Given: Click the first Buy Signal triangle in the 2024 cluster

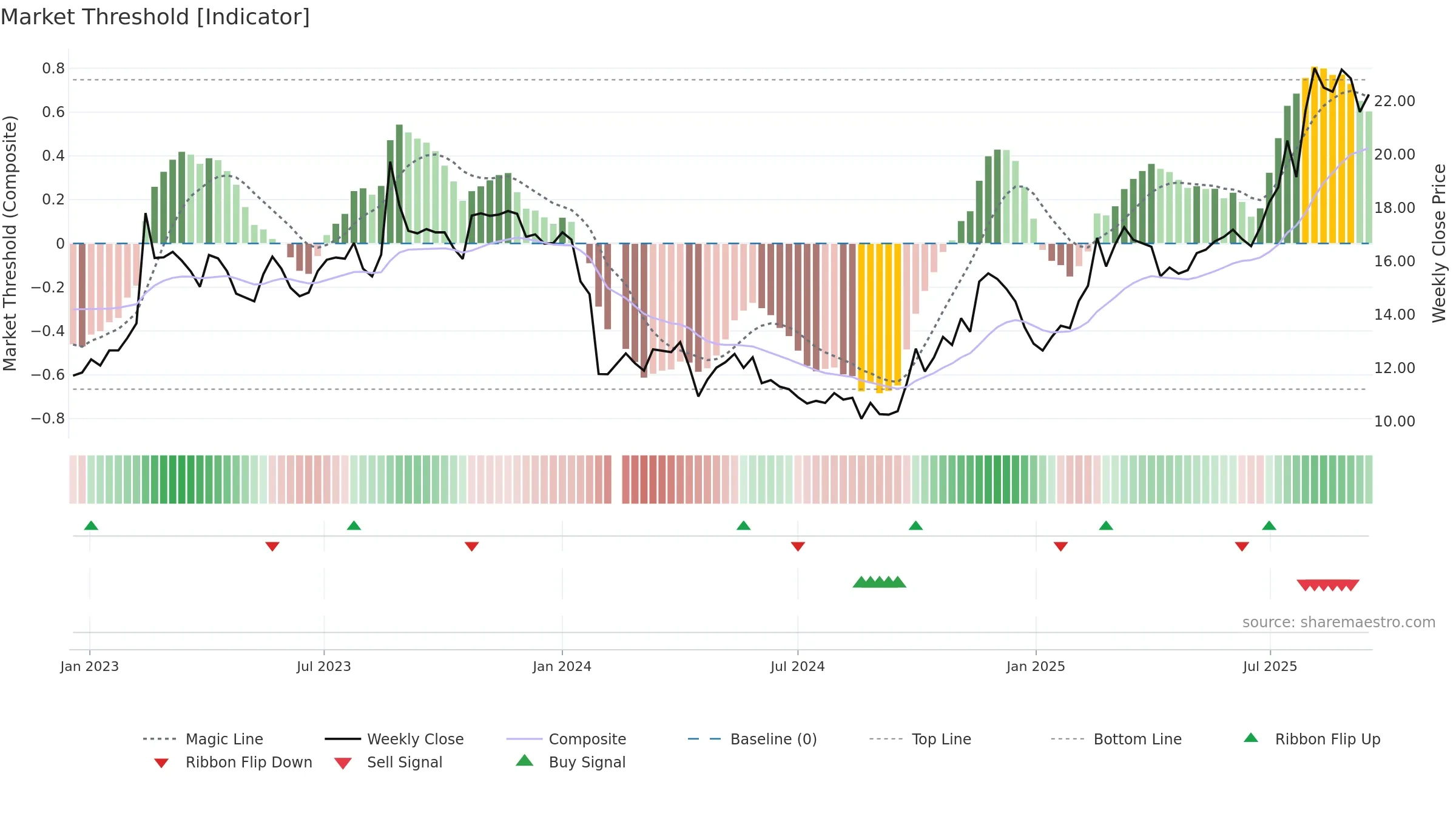Looking at the screenshot, I should pos(861,582).
